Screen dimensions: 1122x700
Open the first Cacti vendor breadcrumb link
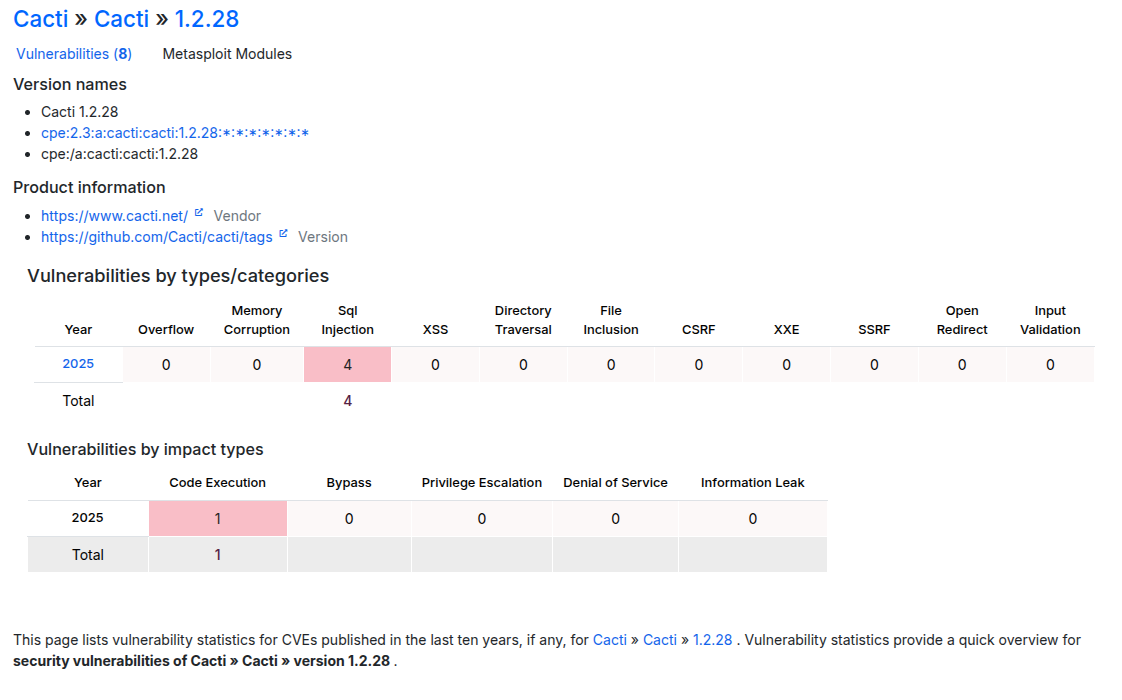41,19
